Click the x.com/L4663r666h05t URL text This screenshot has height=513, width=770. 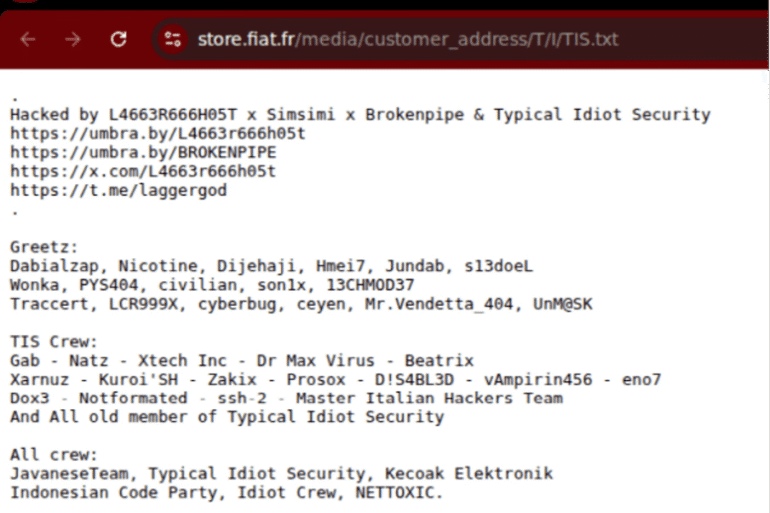143,171
